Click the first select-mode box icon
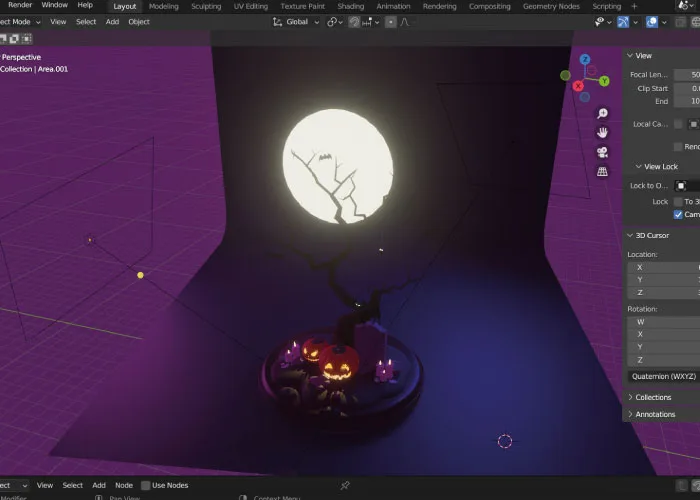This screenshot has width=700, height=500. 3,39
